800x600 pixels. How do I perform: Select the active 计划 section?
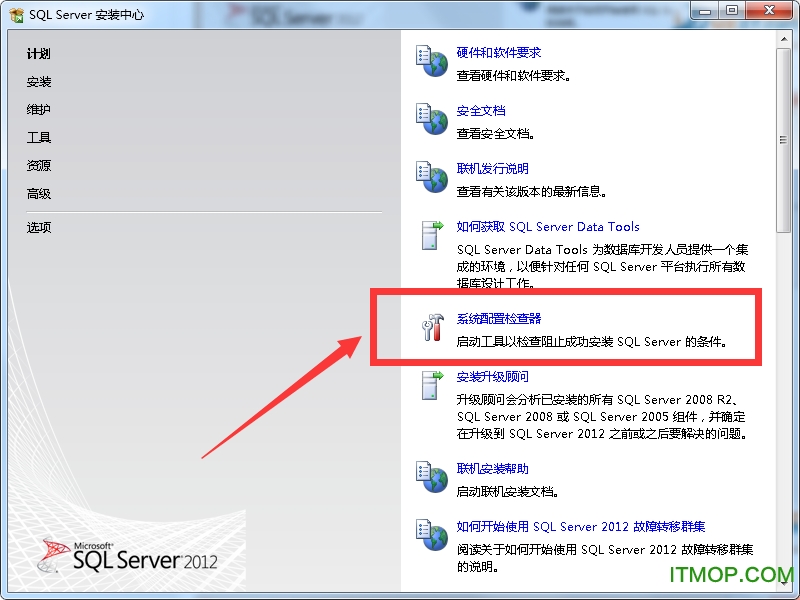pyautogui.click(x=37, y=53)
